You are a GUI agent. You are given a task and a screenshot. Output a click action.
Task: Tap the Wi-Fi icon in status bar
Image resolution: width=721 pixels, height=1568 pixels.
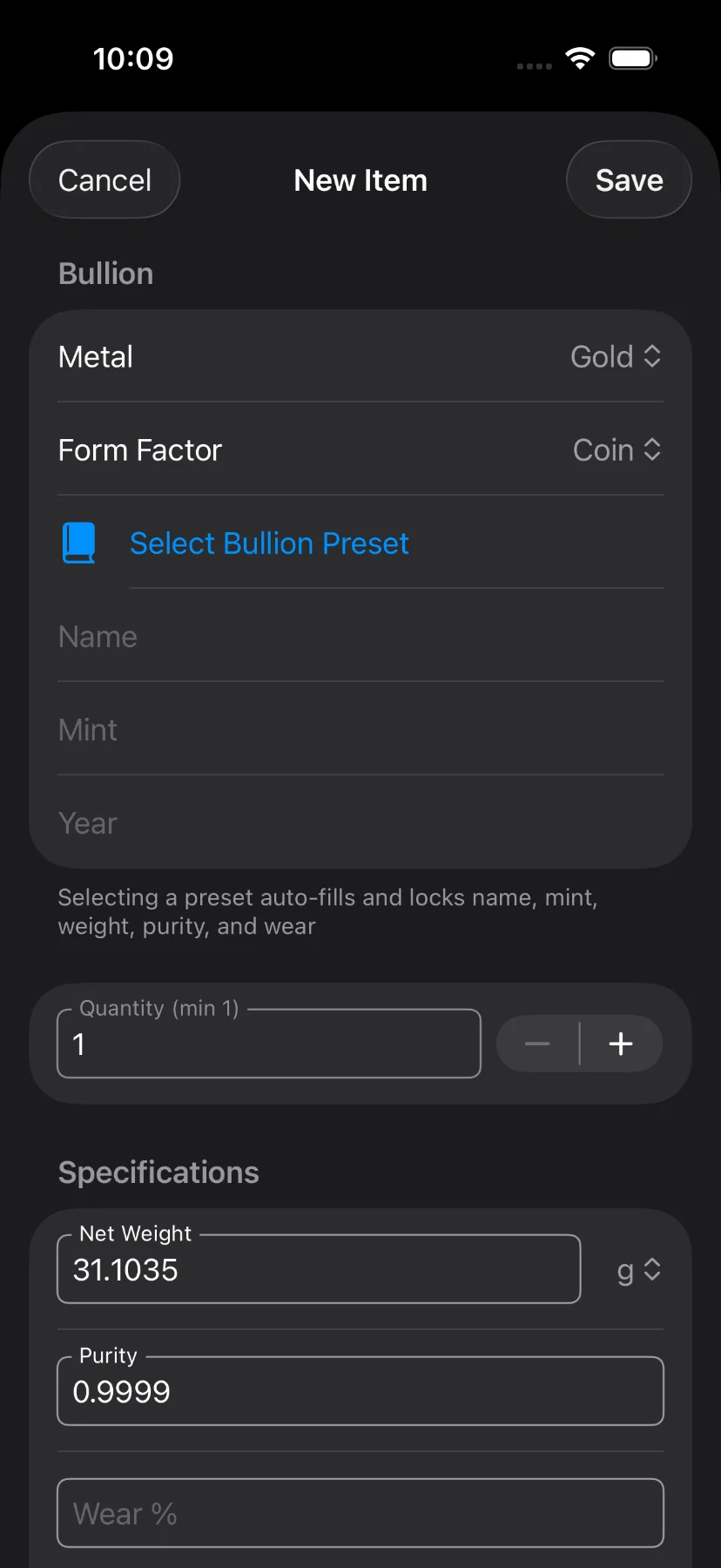coord(579,57)
